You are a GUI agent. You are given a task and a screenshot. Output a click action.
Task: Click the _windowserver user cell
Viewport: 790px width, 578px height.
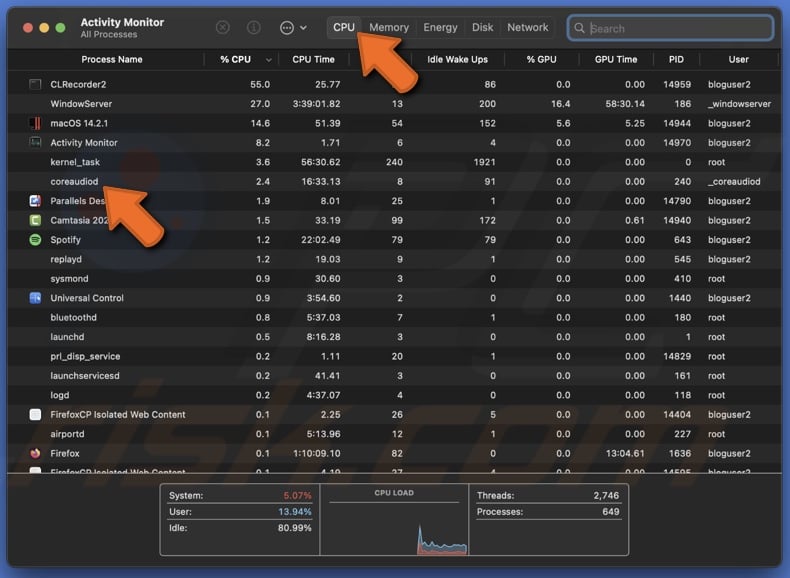739,104
